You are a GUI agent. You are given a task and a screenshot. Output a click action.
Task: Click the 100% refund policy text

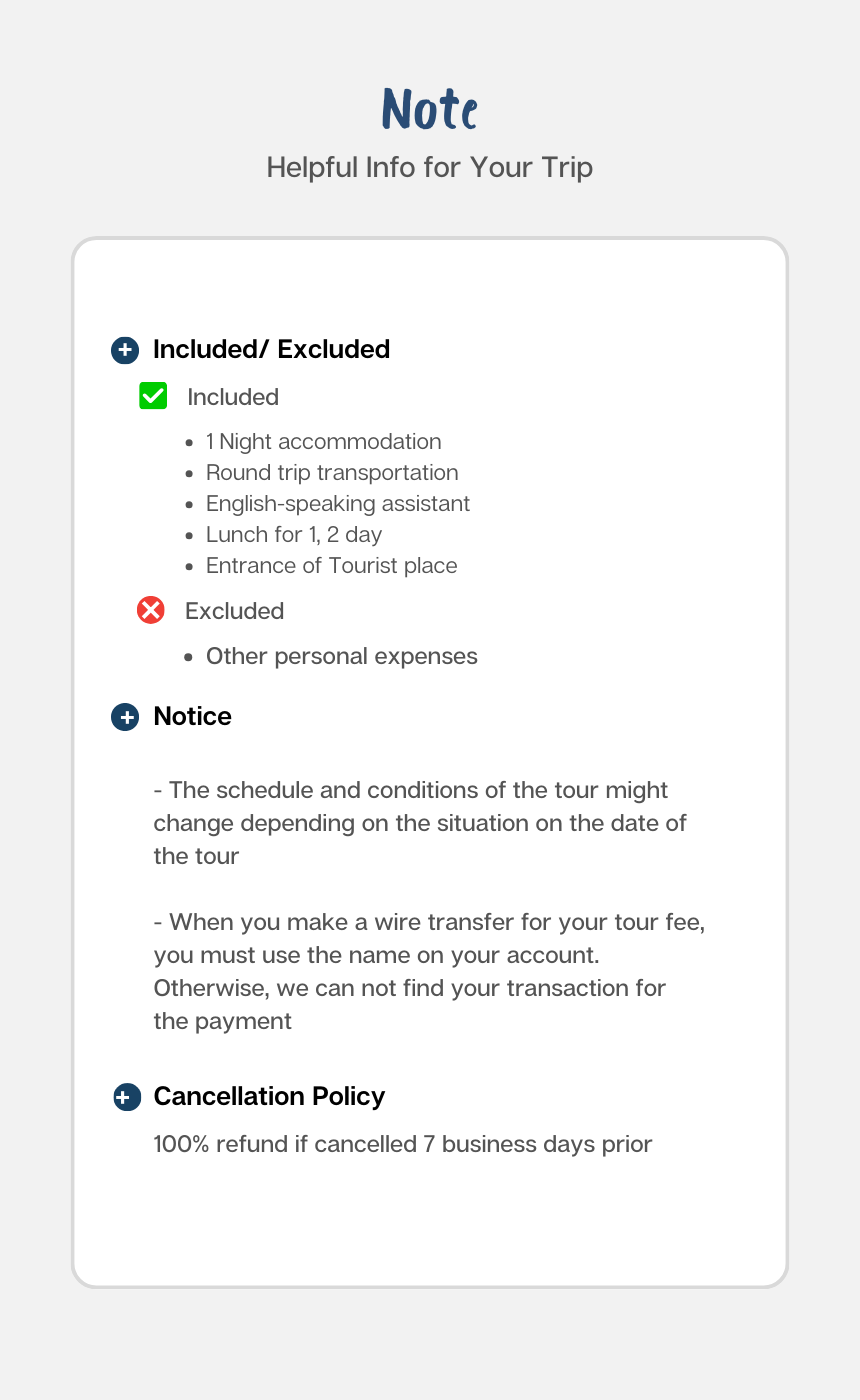[x=403, y=1144]
